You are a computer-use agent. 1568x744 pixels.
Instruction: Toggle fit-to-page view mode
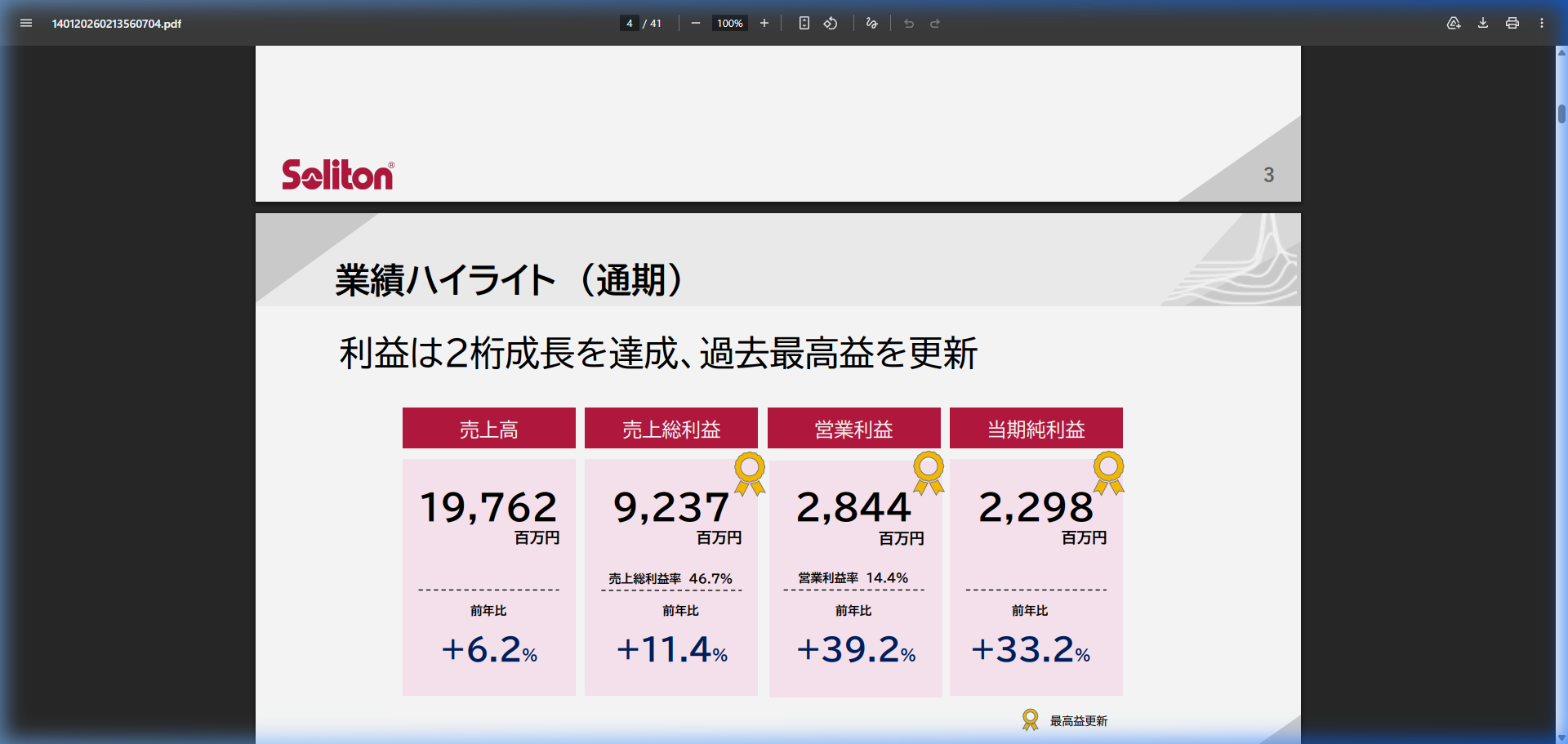tap(804, 23)
